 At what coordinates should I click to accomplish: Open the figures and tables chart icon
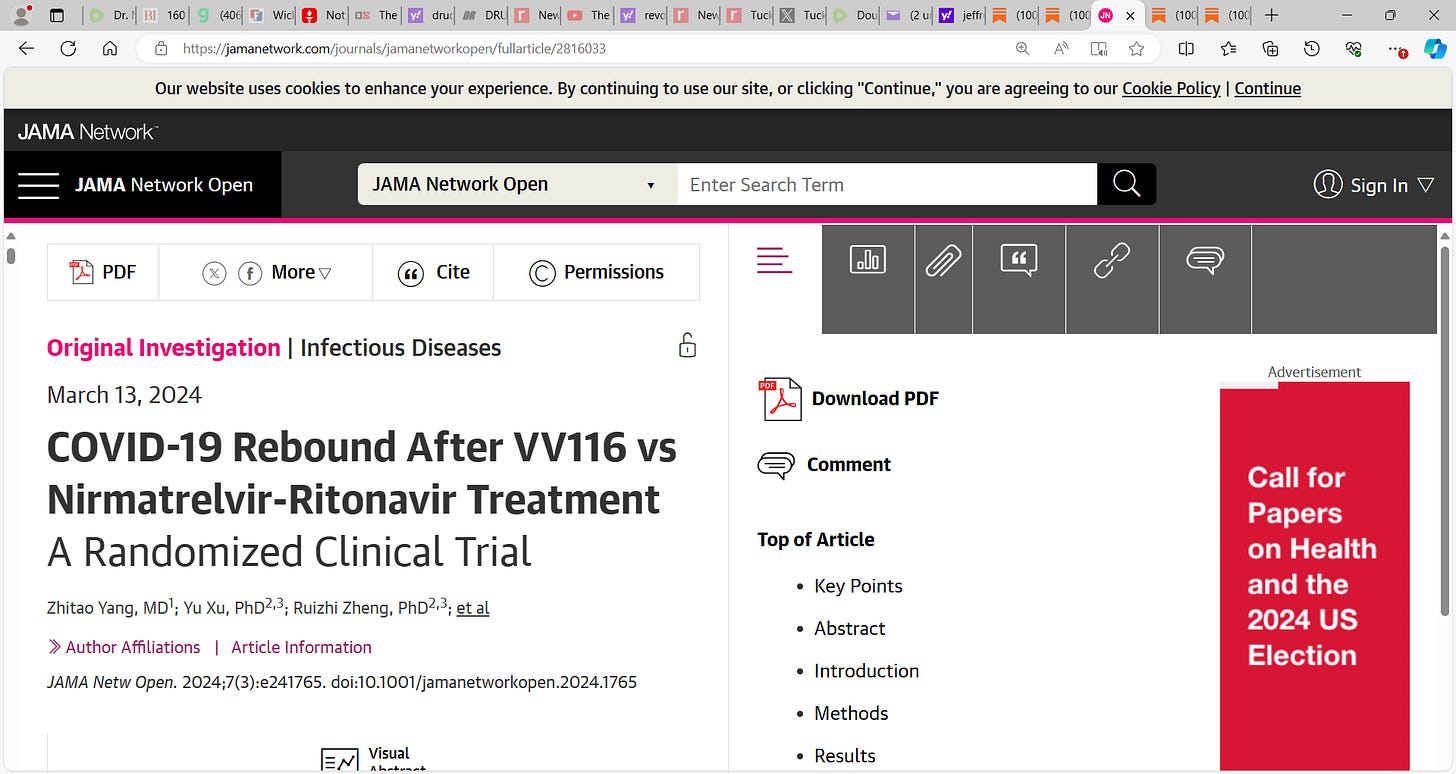(867, 261)
